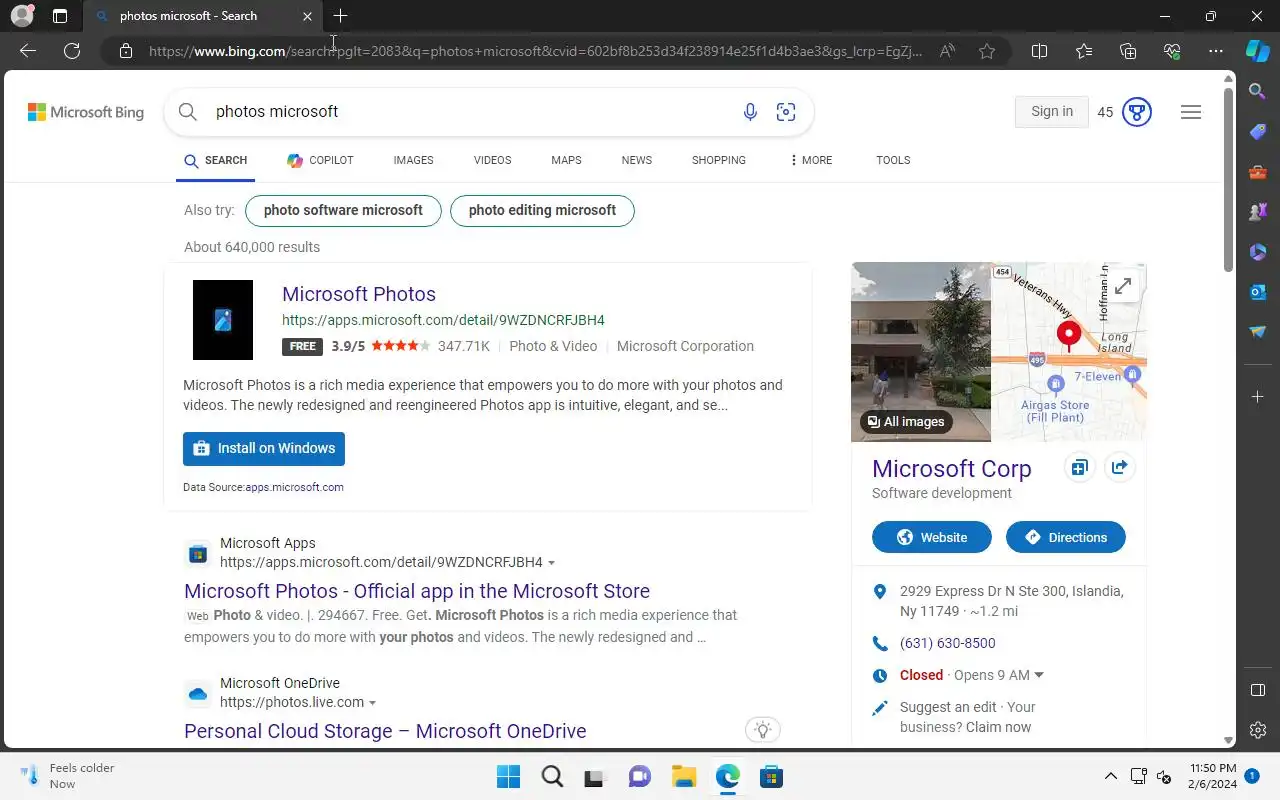This screenshot has width=1280, height=800.
Task: Click the Sign in button
Action: coord(1052,112)
